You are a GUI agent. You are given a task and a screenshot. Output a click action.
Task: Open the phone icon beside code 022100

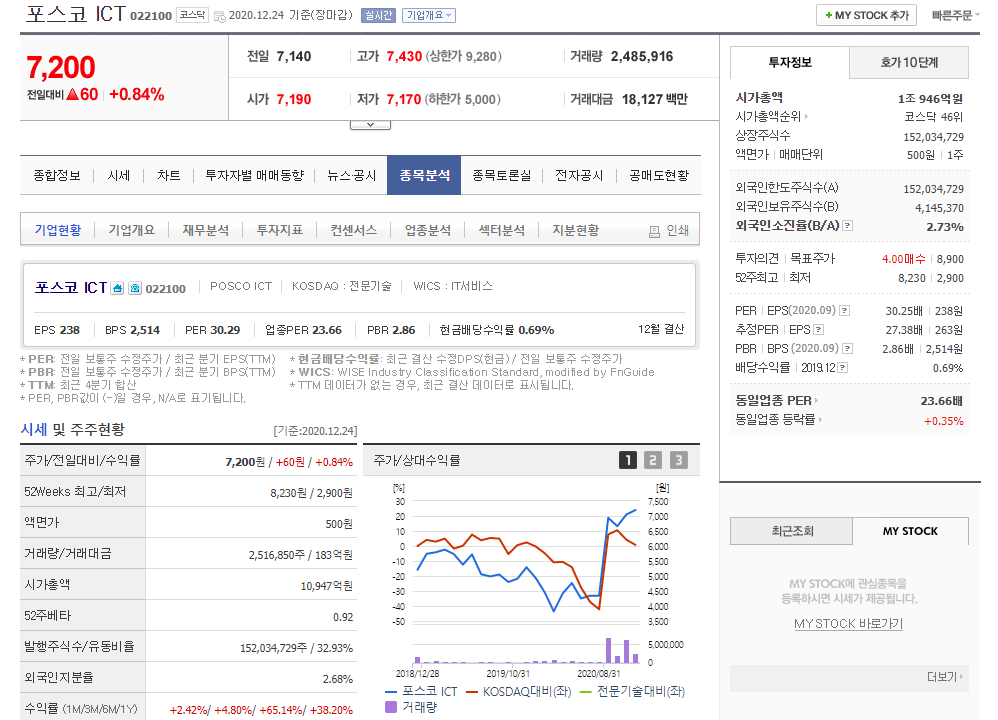(135, 288)
